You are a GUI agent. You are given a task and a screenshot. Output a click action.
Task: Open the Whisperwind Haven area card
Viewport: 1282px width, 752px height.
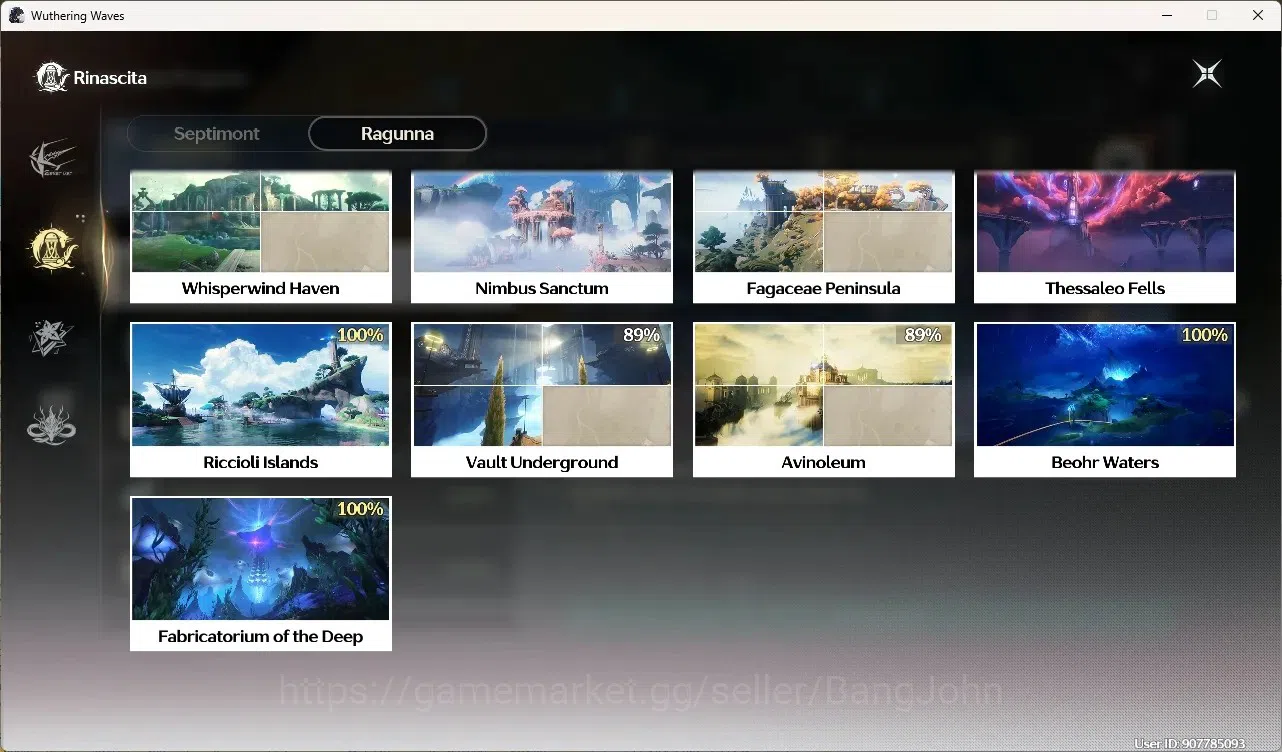click(x=261, y=237)
